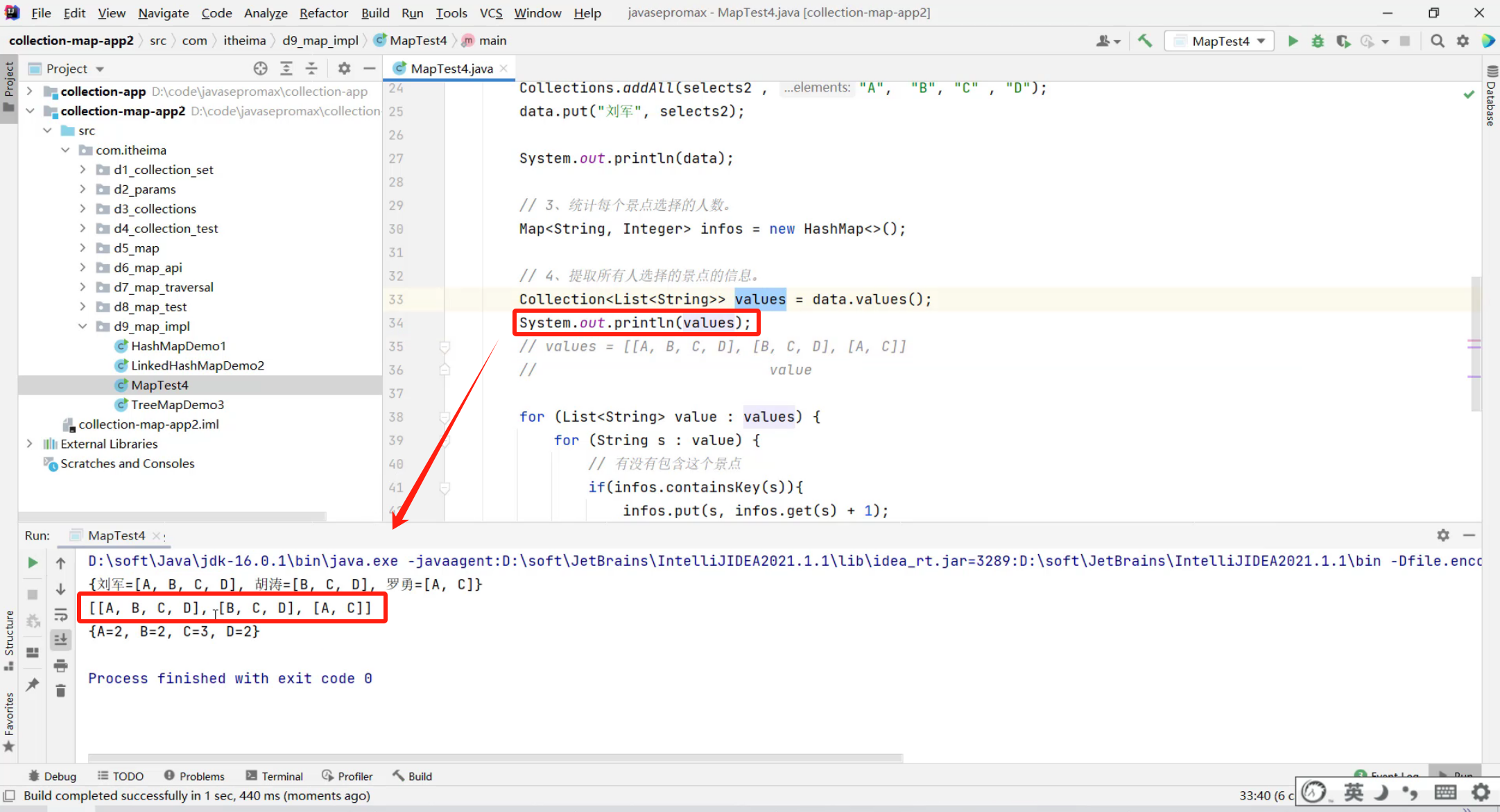Open the Problems tool window

coord(194,776)
